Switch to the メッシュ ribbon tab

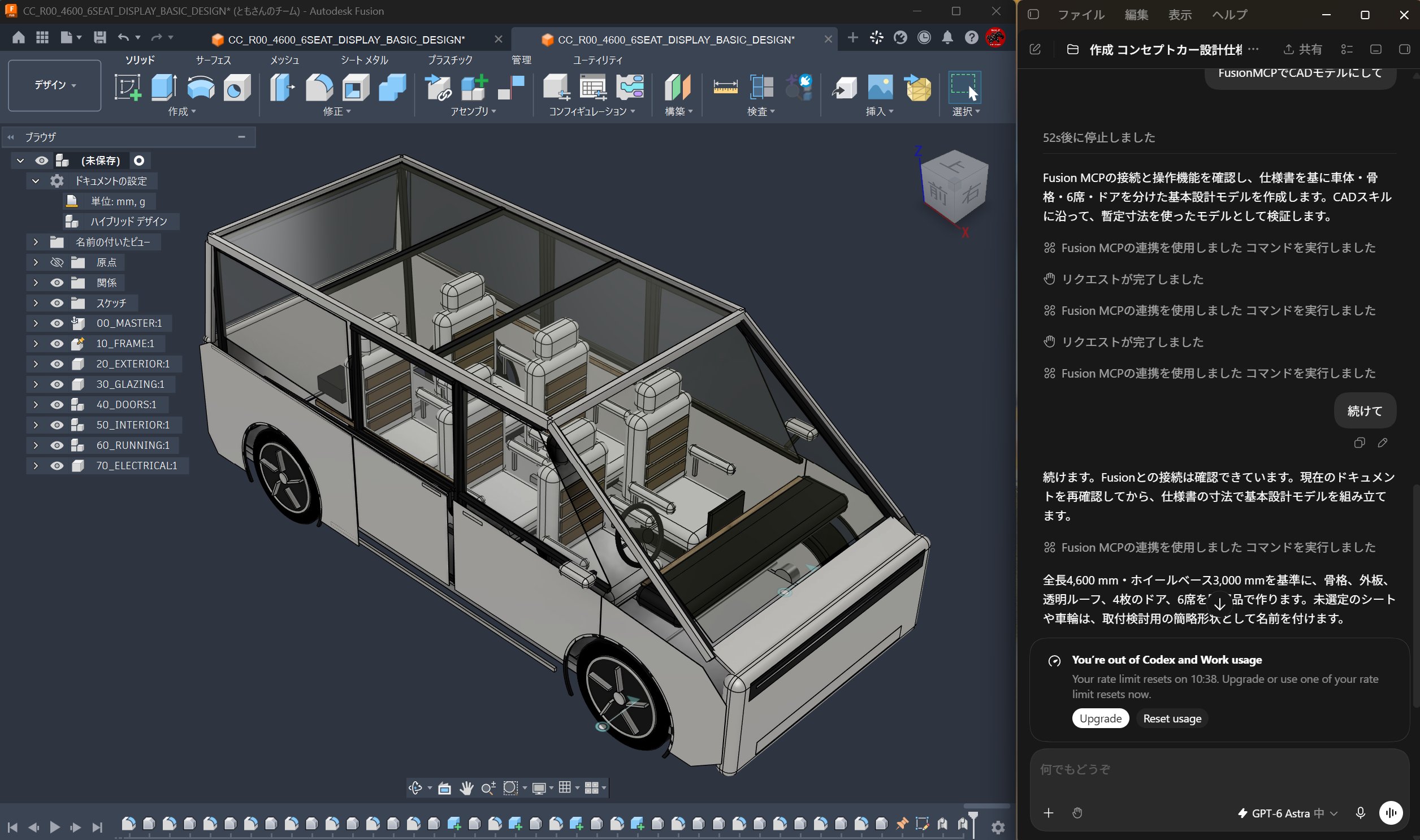pos(284,60)
